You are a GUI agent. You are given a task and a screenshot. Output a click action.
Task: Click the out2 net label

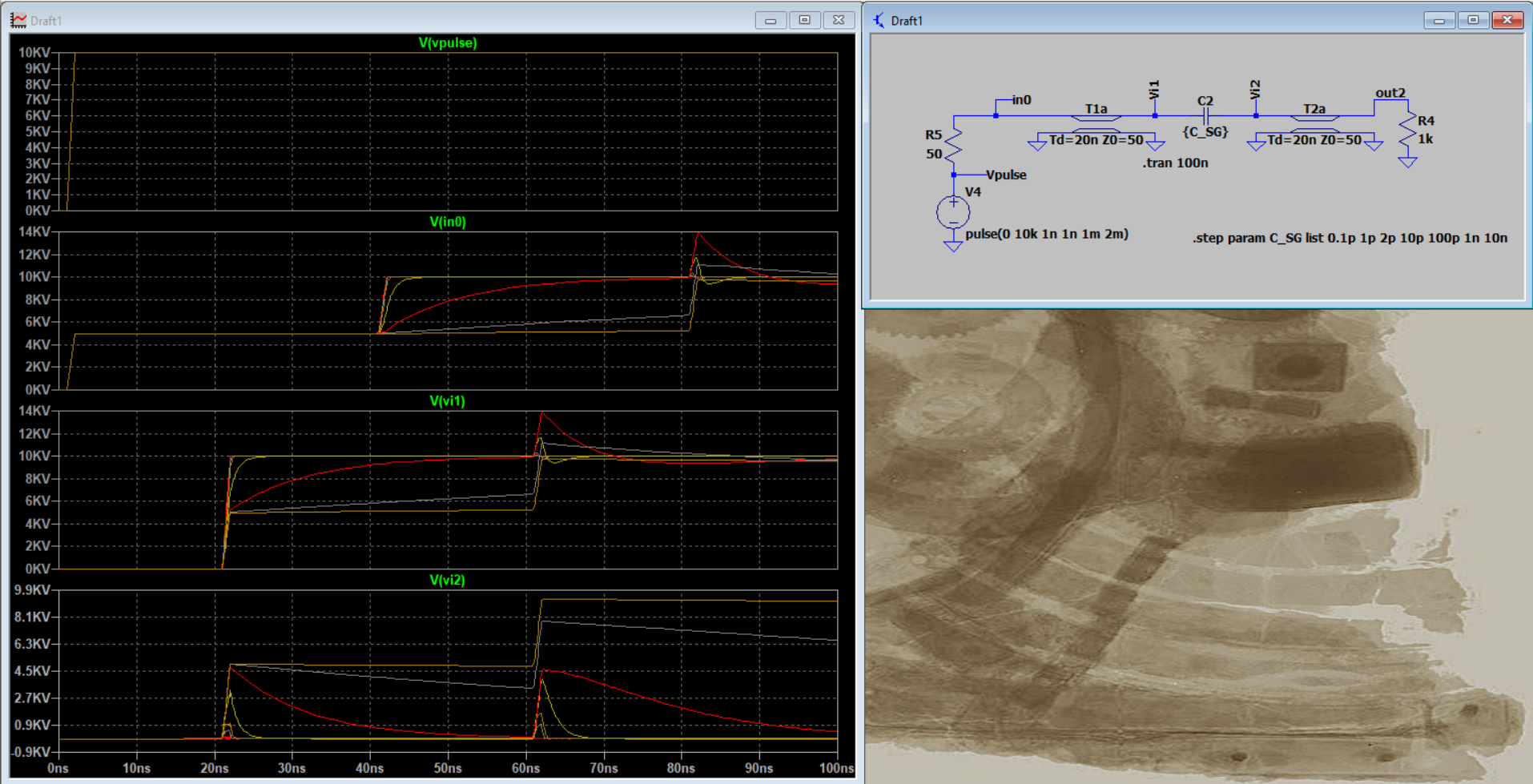(x=1390, y=93)
